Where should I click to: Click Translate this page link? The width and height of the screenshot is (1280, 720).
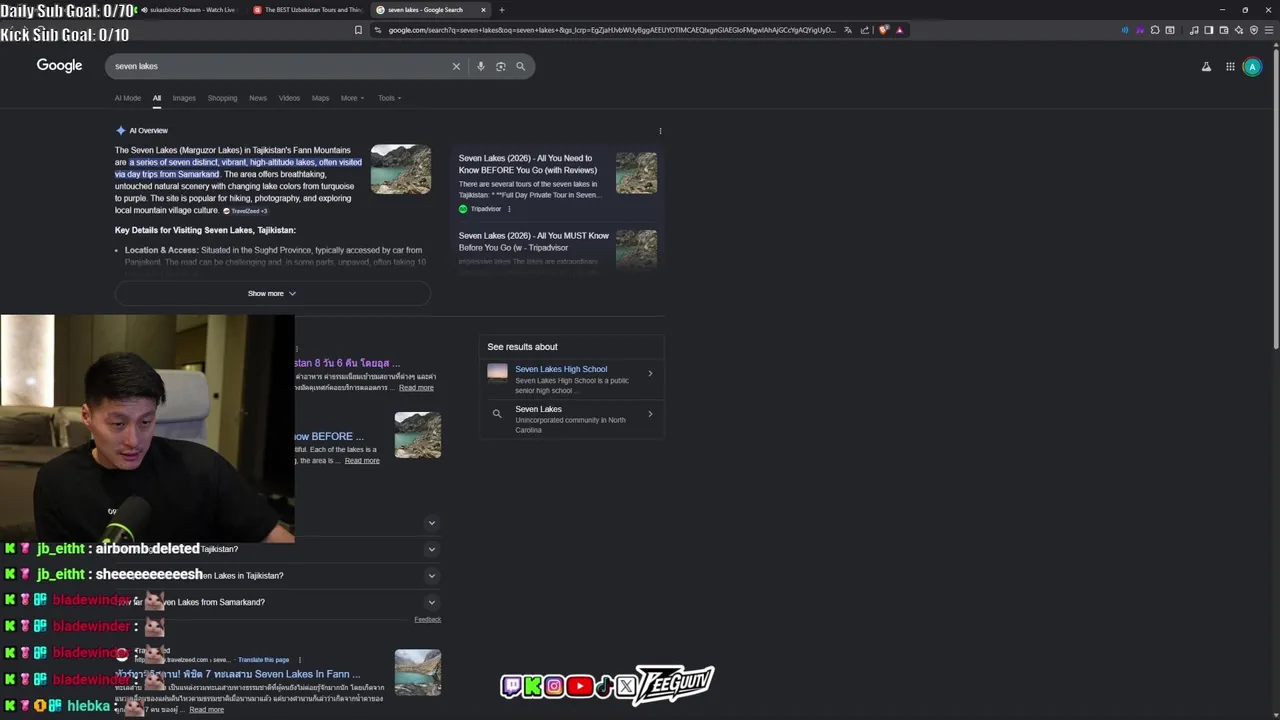pos(263,660)
